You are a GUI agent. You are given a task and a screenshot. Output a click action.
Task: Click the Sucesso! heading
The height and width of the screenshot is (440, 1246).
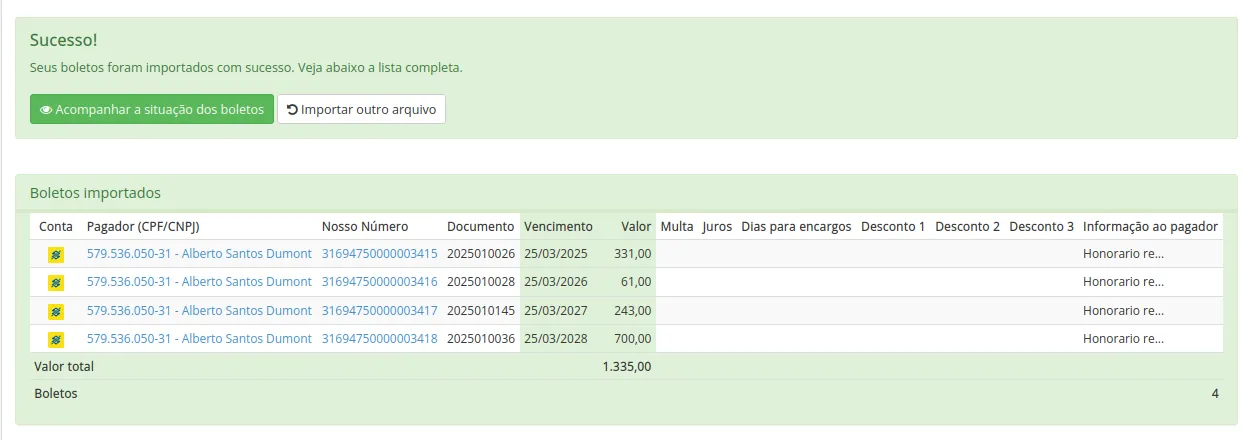(x=63, y=41)
